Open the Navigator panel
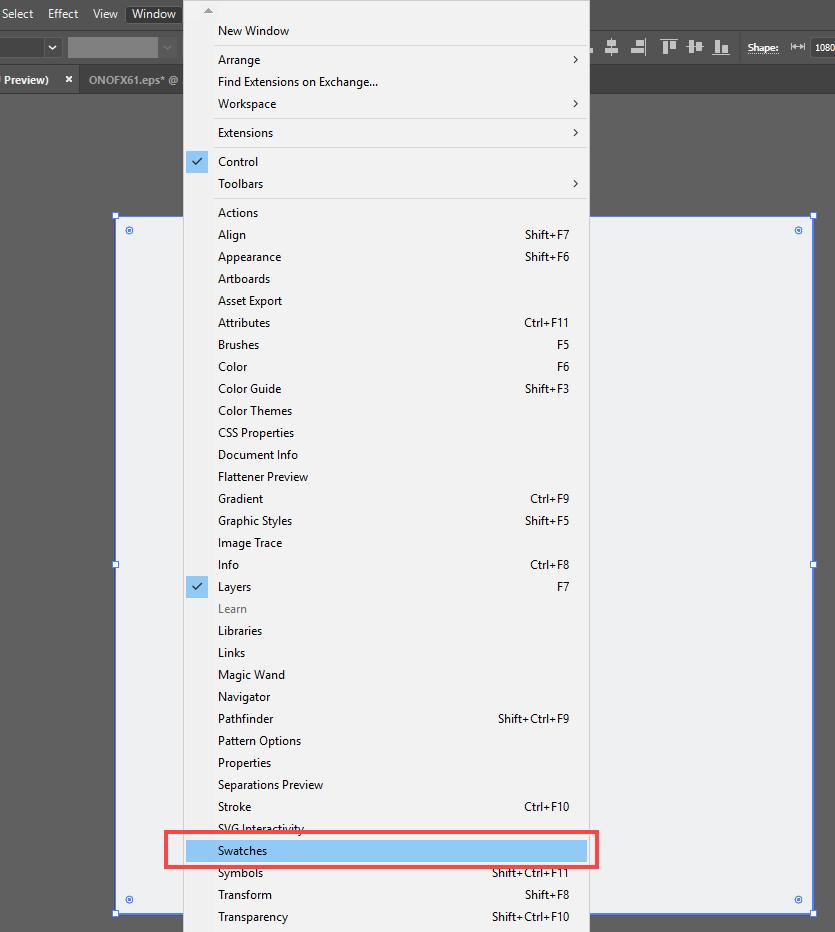This screenshot has width=835, height=932. pyautogui.click(x=386, y=697)
